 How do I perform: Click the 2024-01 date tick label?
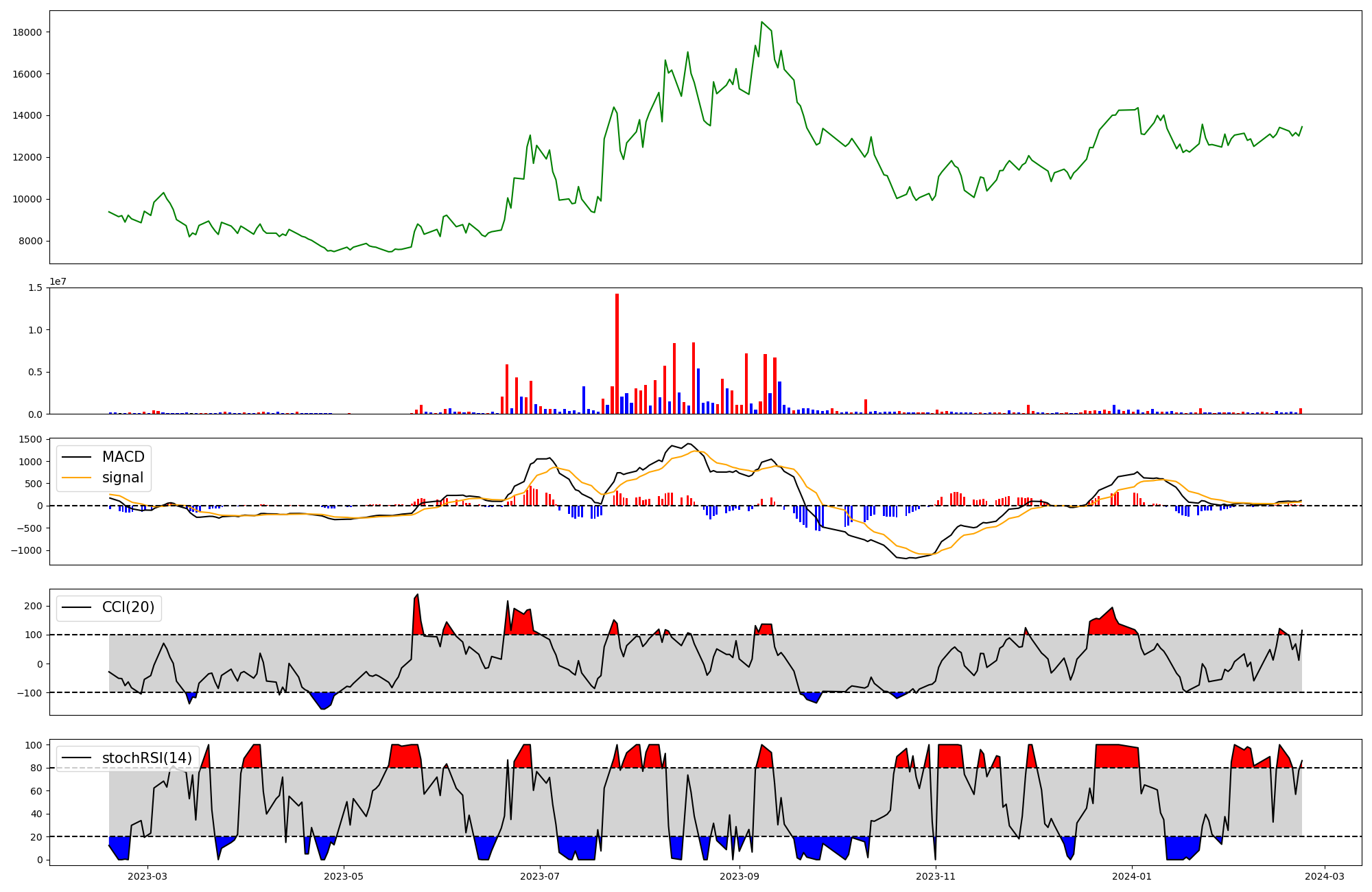[1132, 876]
